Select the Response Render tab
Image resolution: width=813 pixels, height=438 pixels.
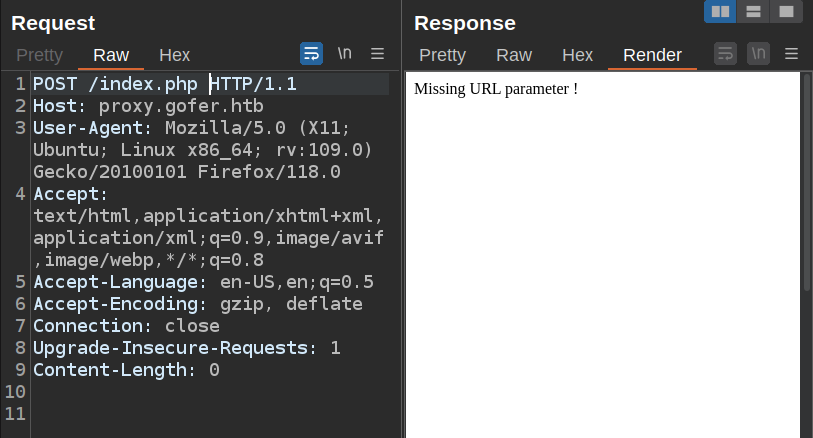tap(652, 55)
